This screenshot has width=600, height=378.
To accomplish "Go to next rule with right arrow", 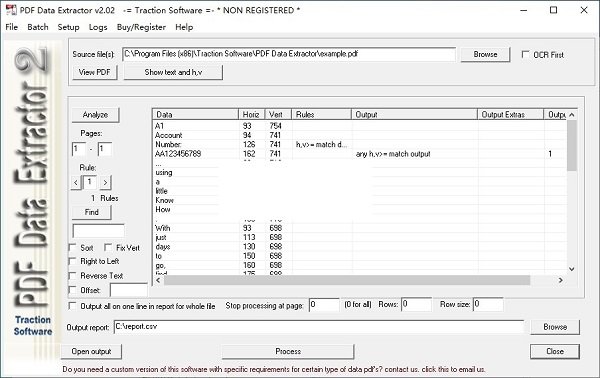I will [x=105, y=182].
